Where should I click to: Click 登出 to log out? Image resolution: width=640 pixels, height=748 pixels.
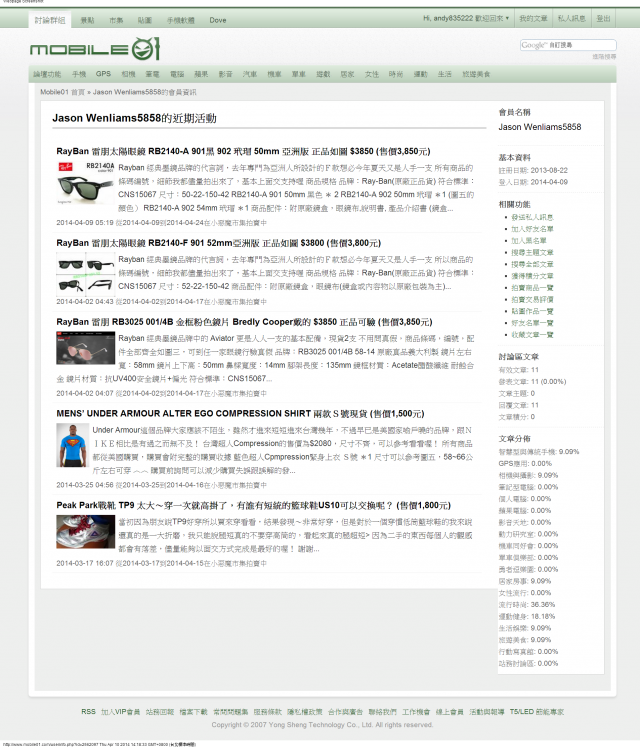tap(603, 18)
